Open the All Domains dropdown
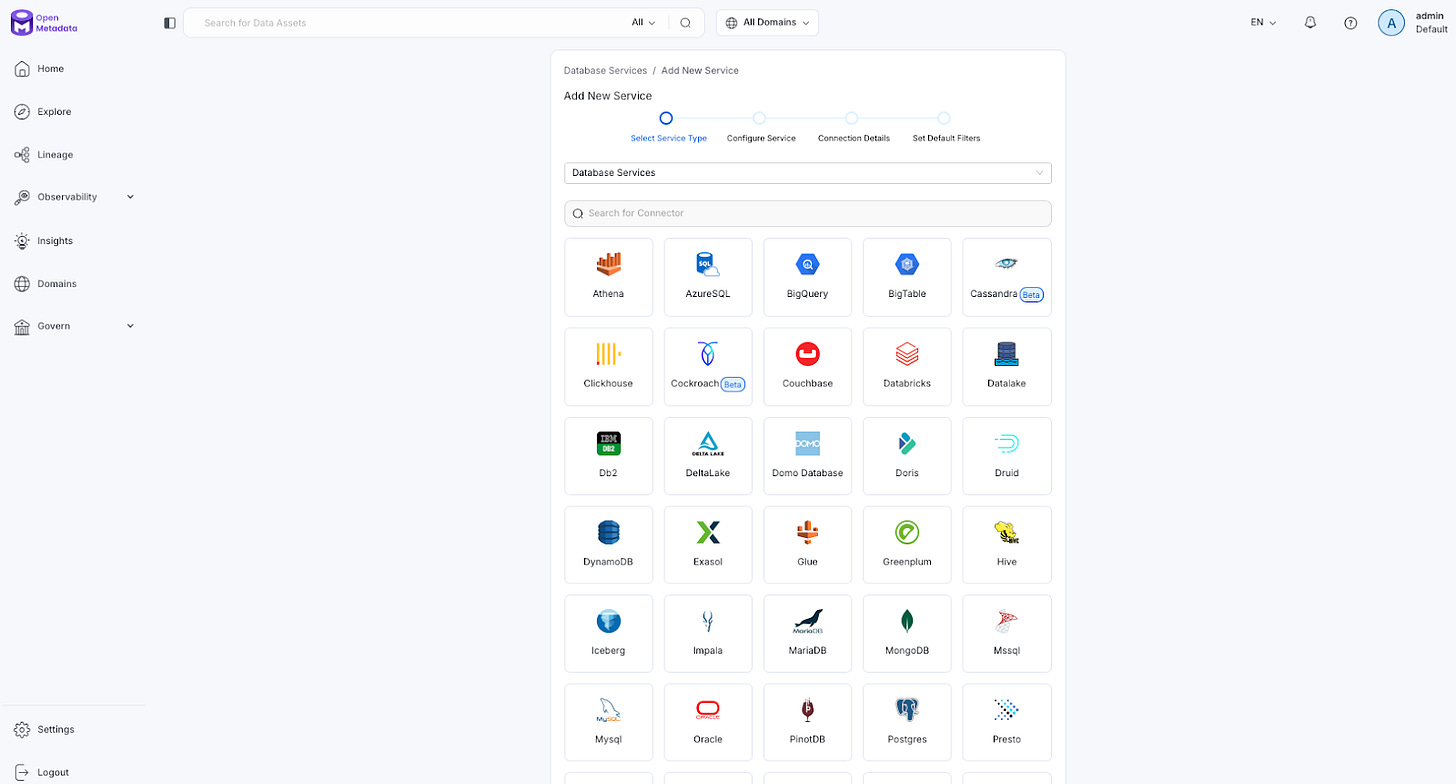 (767, 22)
